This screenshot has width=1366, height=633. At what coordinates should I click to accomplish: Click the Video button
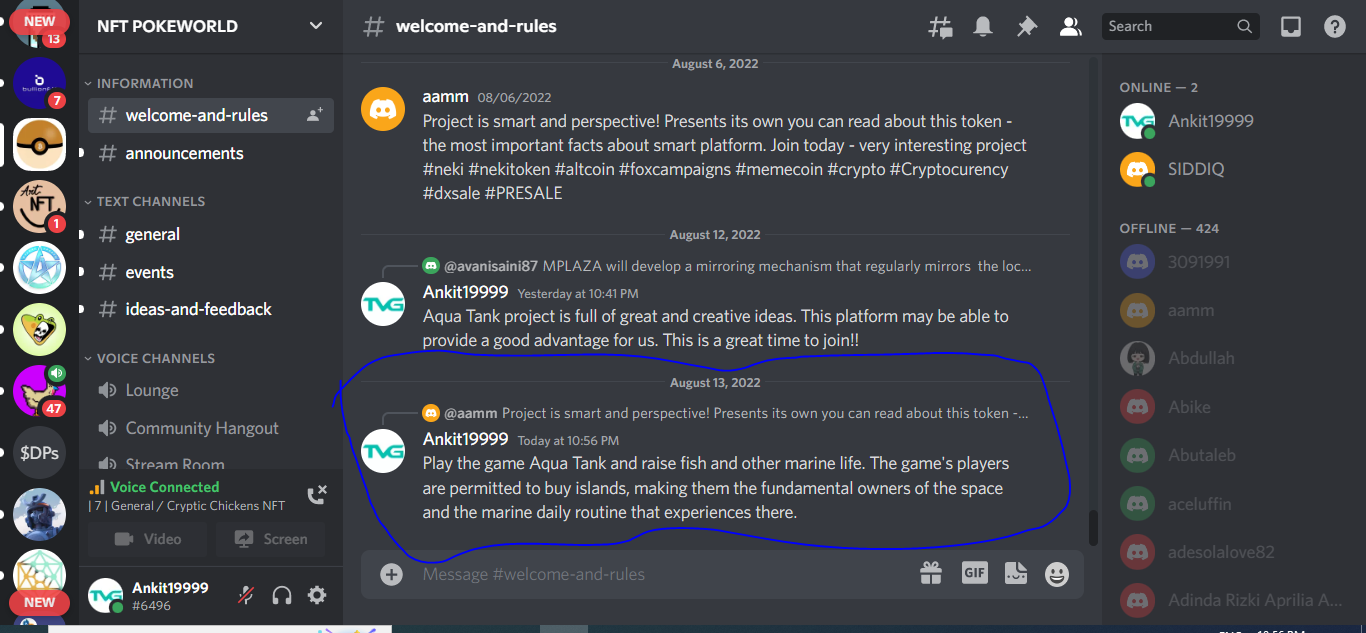(147, 539)
